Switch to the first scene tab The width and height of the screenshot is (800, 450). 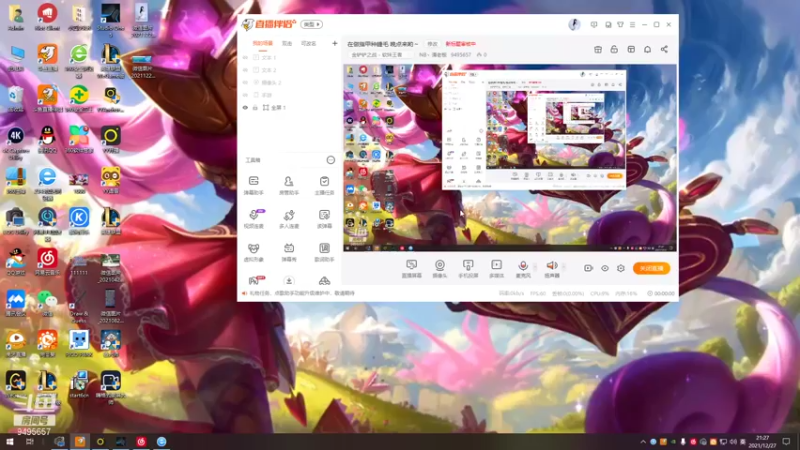[x=263, y=44]
